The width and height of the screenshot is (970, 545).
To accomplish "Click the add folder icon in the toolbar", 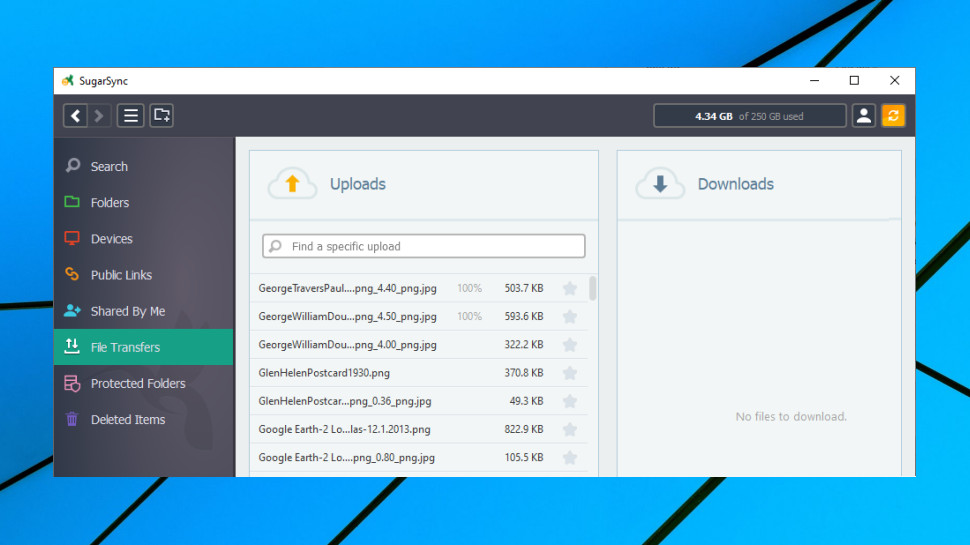I will tap(161, 116).
